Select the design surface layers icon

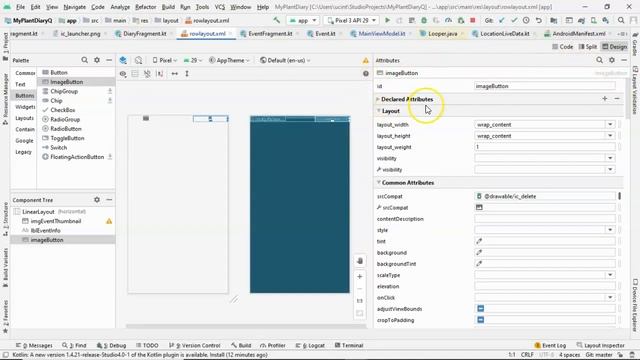(123, 60)
